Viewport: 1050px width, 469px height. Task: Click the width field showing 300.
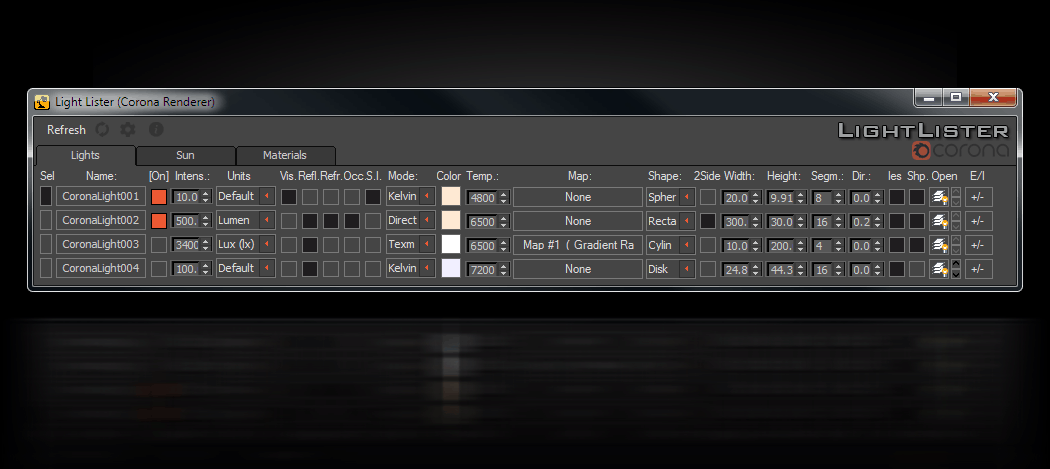737,222
